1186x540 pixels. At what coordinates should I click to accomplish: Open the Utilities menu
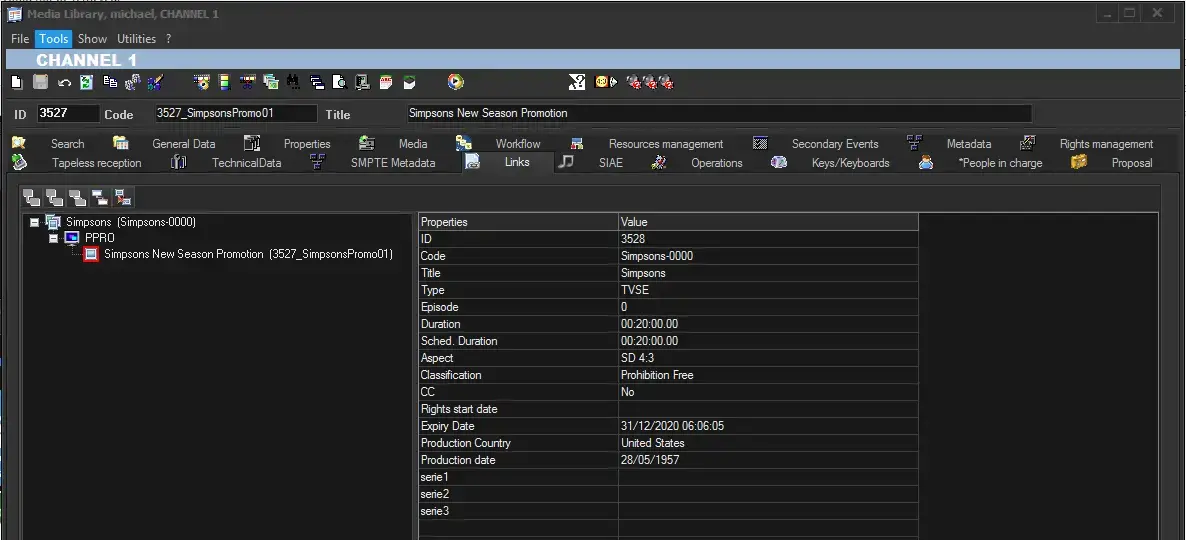pos(137,39)
